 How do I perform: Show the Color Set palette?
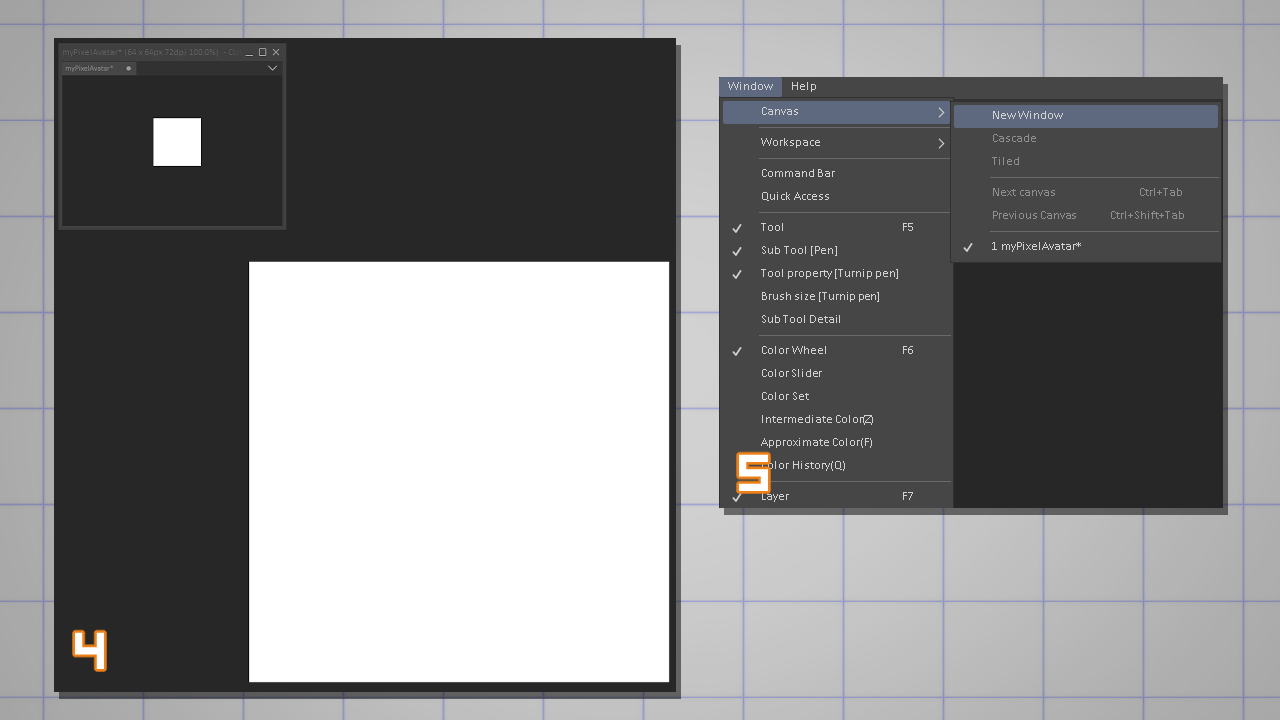click(785, 397)
